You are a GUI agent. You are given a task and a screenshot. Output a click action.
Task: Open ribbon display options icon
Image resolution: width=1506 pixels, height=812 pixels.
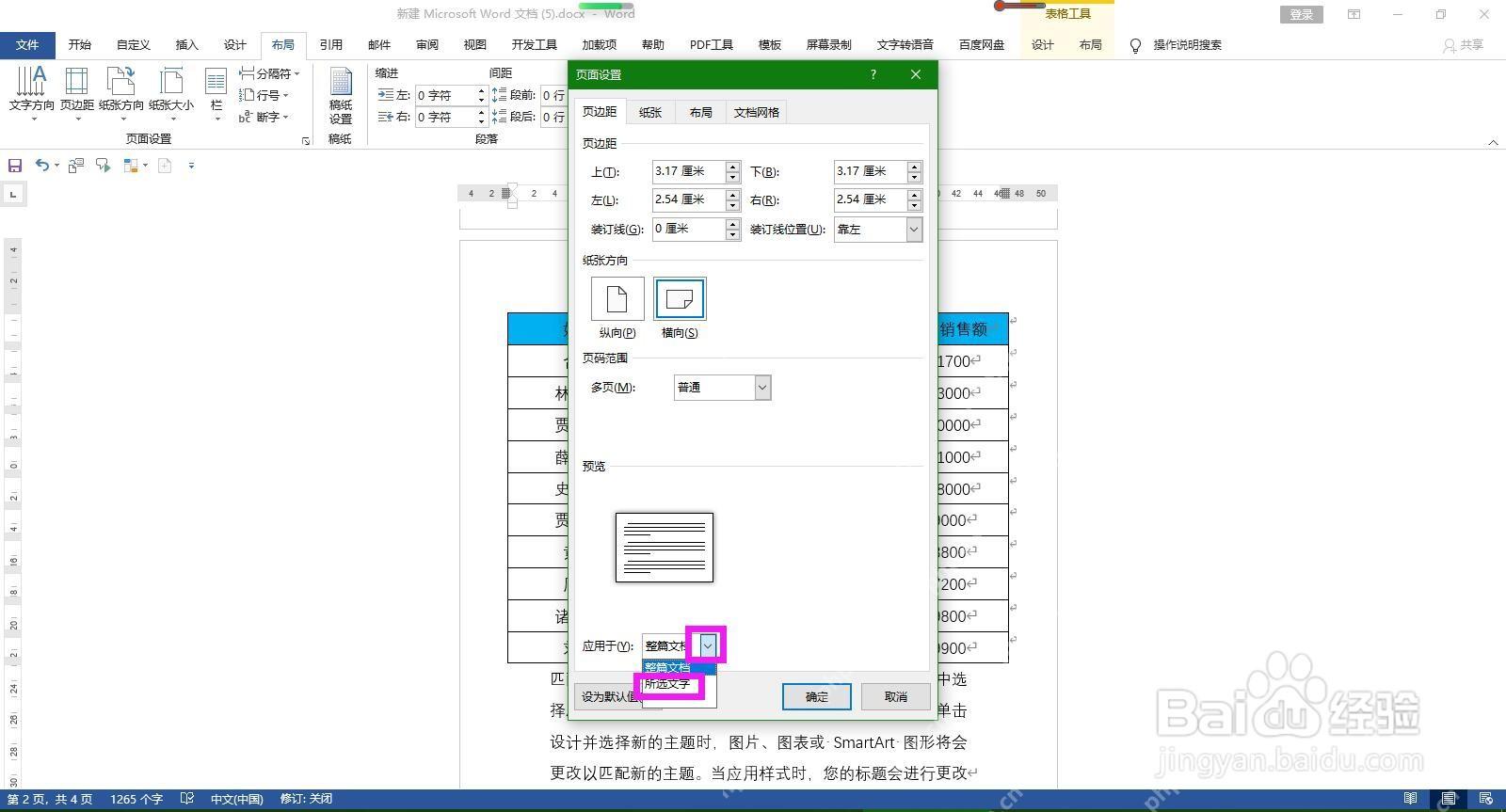tap(1354, 14)
